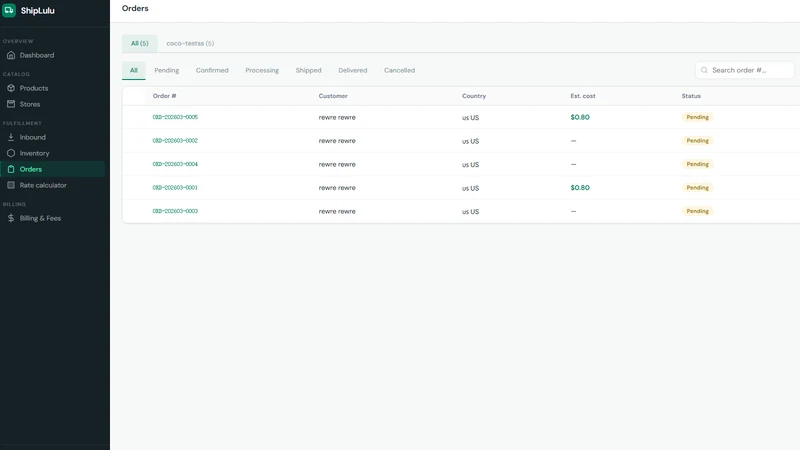This screenshot has height=450, width=800.
Task: Click the Rate calculator icon
Action: [x=11, y=185]
